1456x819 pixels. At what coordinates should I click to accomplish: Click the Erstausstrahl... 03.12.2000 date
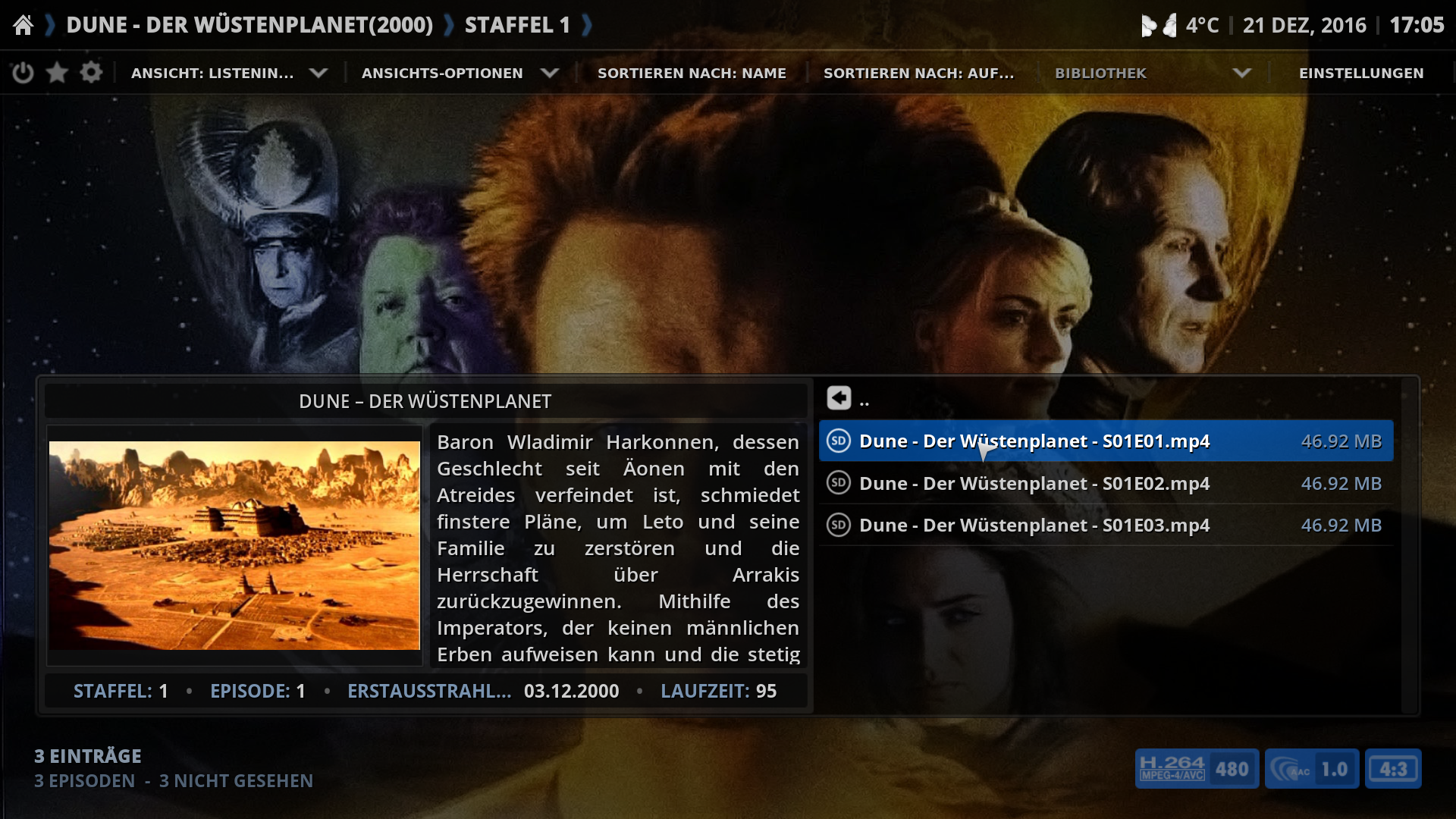[483, 691]
